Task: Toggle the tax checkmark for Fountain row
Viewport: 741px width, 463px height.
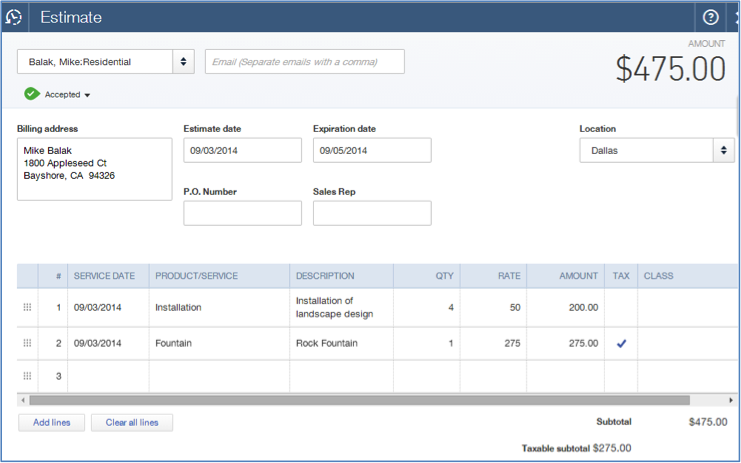Action: pos(621,343)
